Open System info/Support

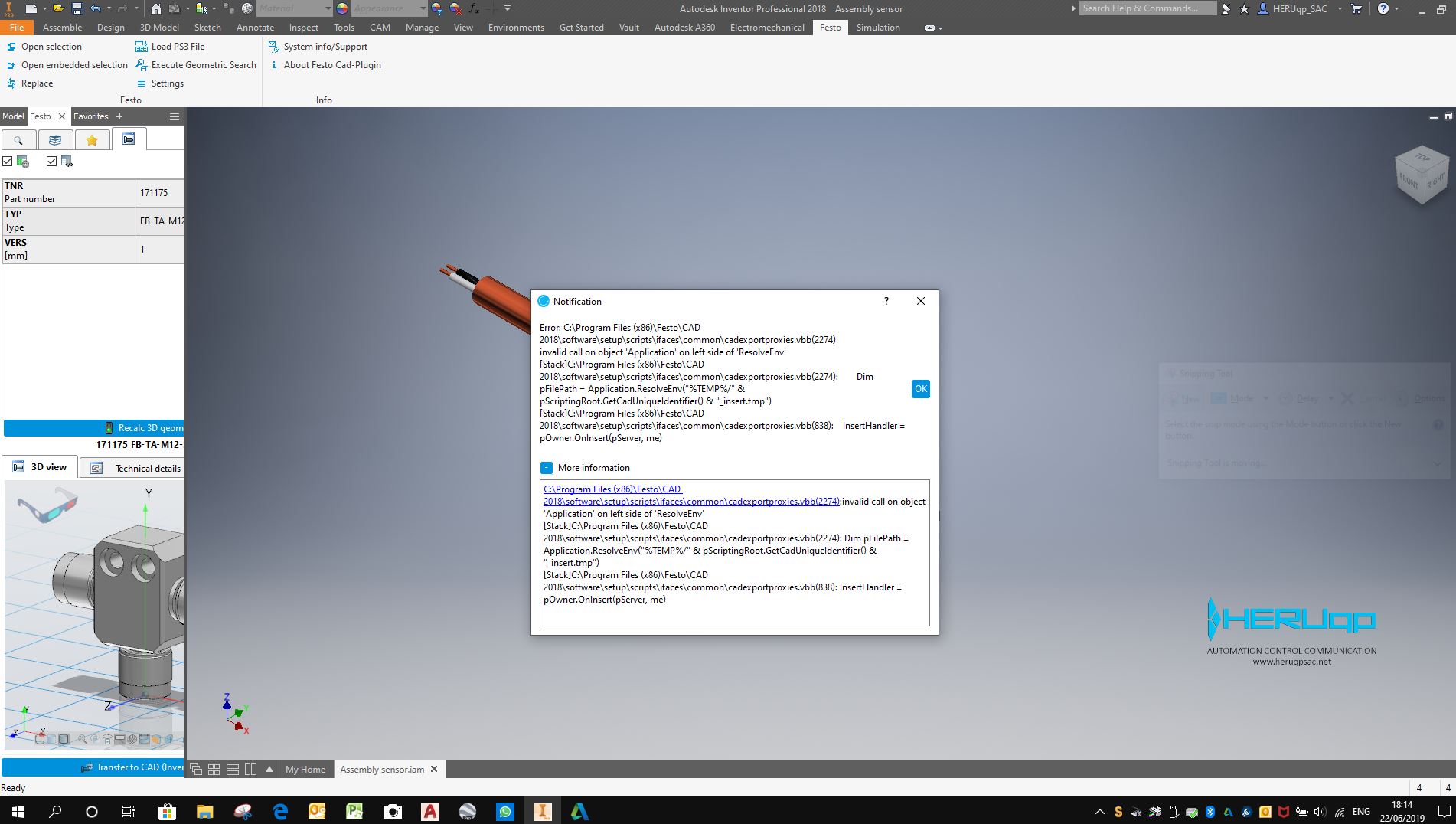[318, 46]
